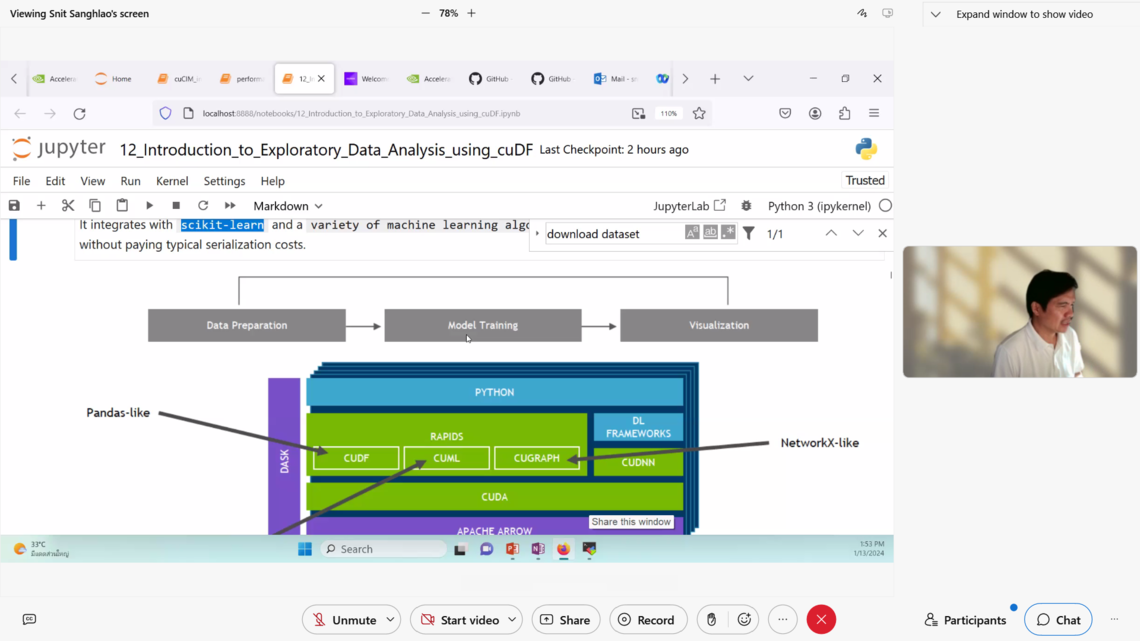Open the Kernel menu

172,181
